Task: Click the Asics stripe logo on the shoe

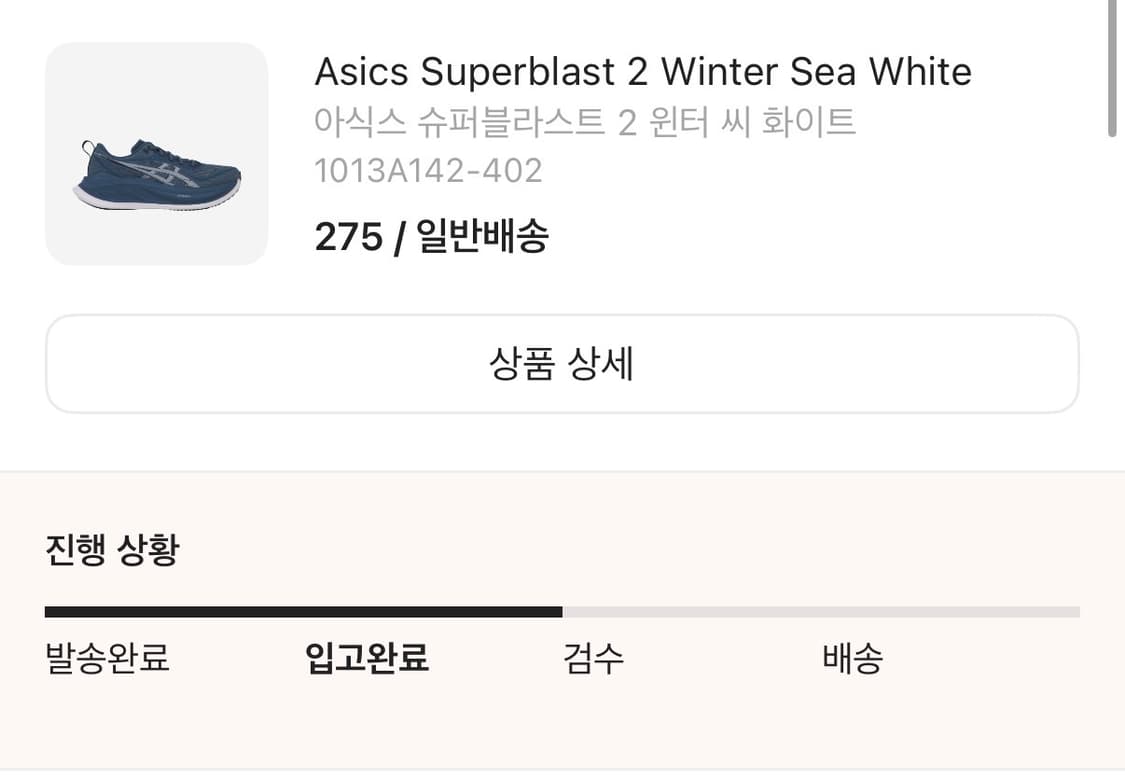Action: pyautogui.click(x=165, y=173)
